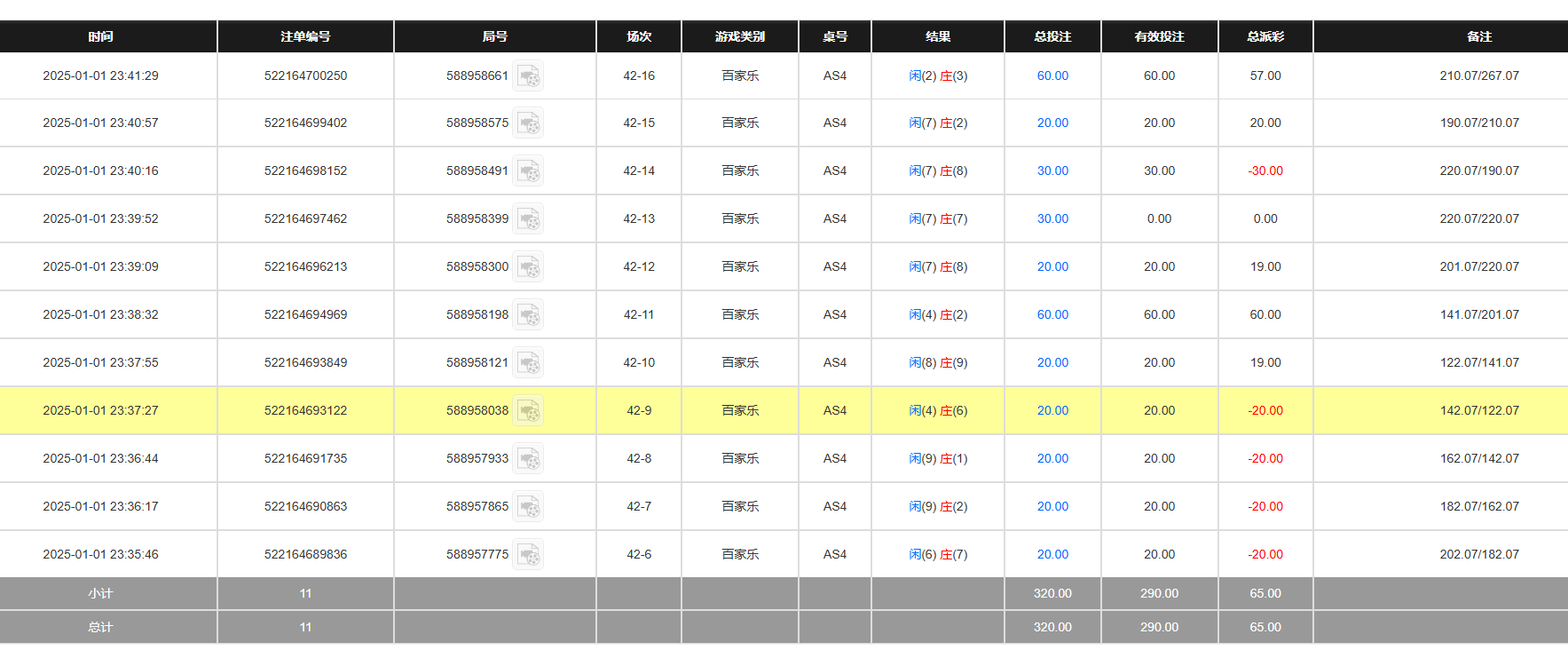Open replay icon for round 588958300
This screenshot has width=1568, height=658.
pos(528,267)
